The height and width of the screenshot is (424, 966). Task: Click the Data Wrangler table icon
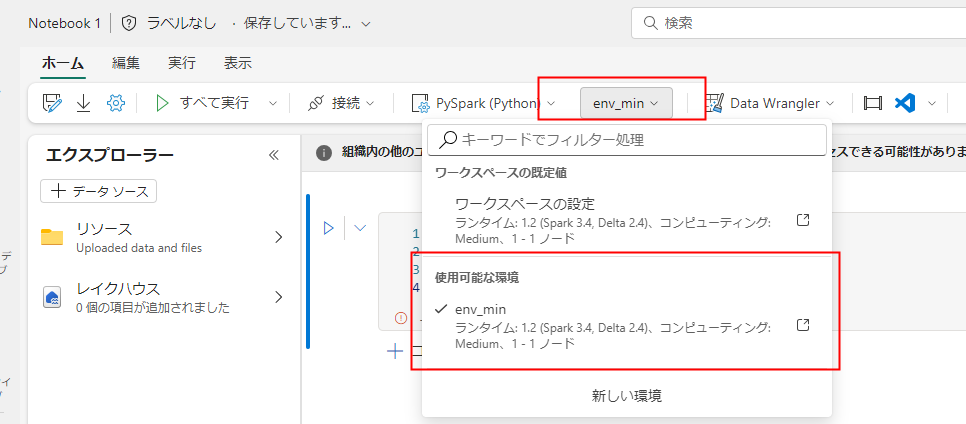coord(714,104)
